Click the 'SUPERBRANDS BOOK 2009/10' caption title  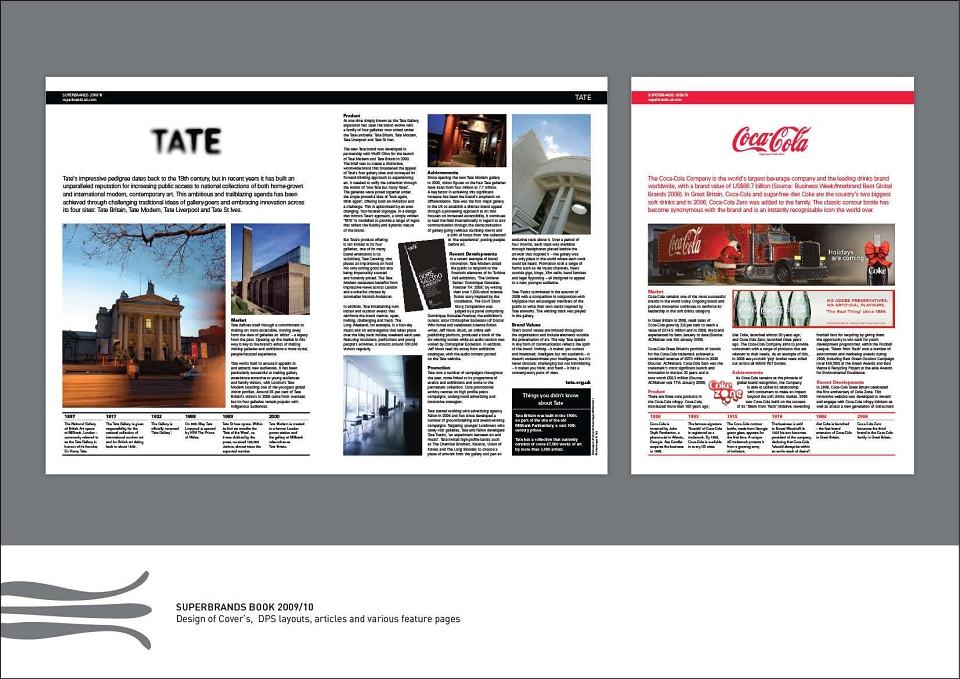[x=244, y=607]
